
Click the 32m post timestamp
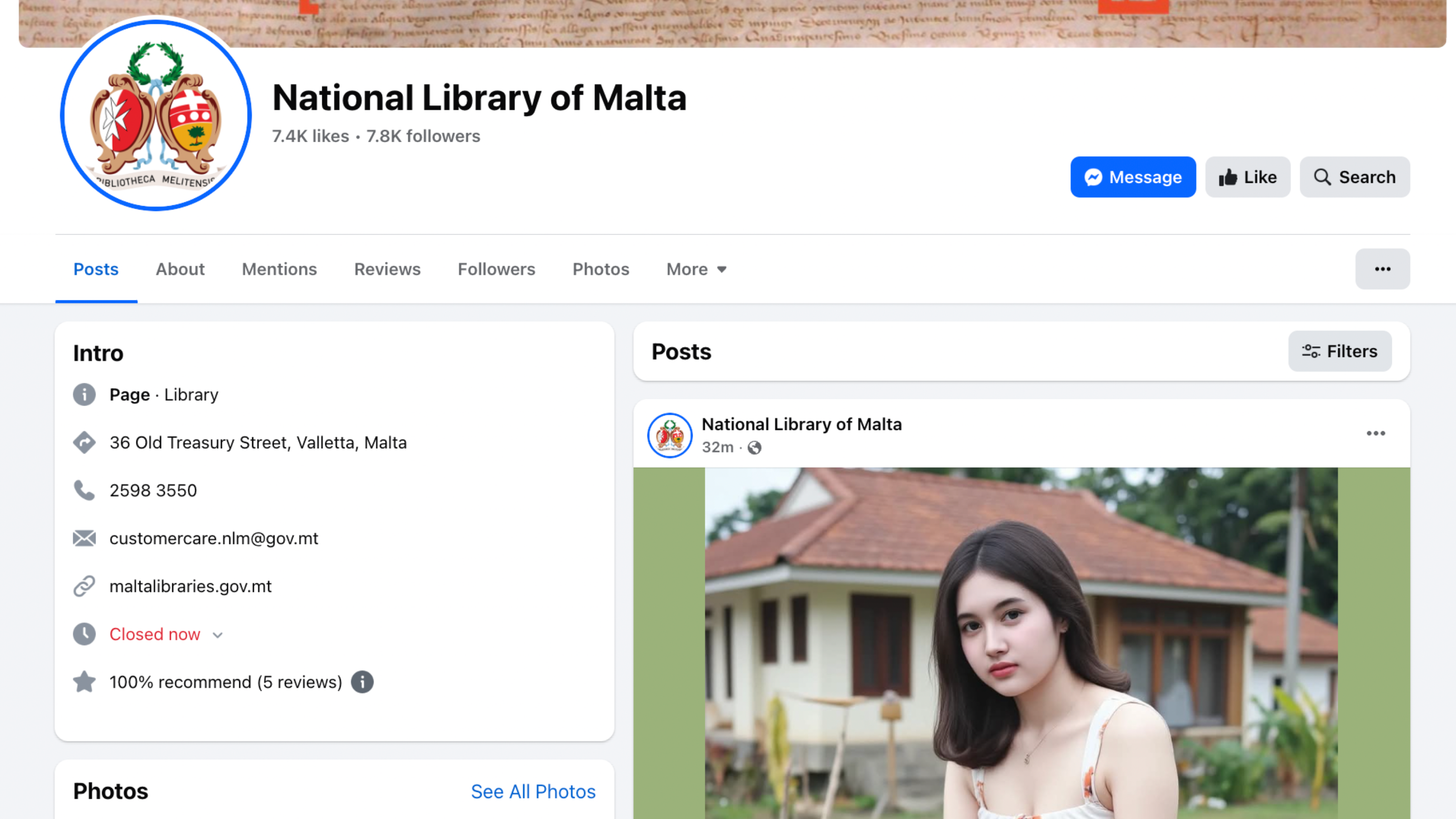718,447
